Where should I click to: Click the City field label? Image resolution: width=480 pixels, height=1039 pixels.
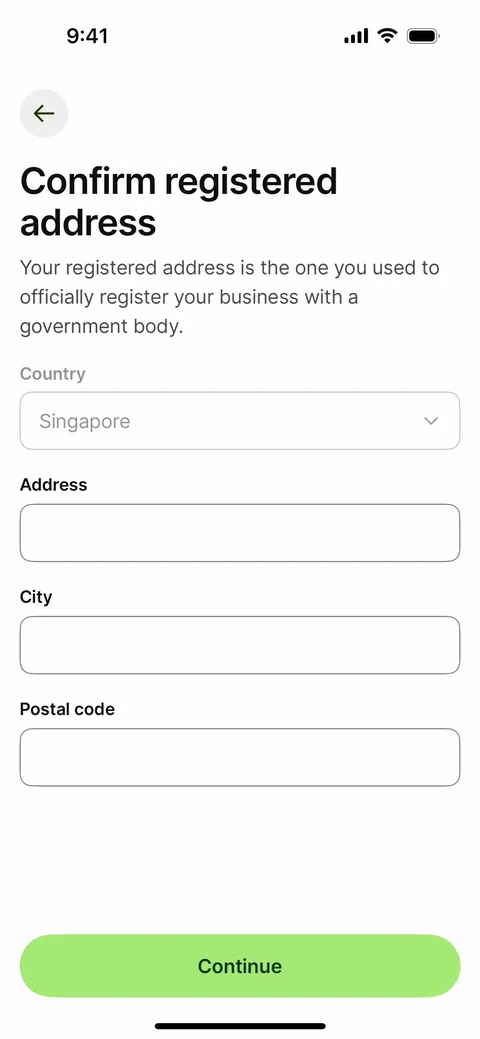coord(36,598)
